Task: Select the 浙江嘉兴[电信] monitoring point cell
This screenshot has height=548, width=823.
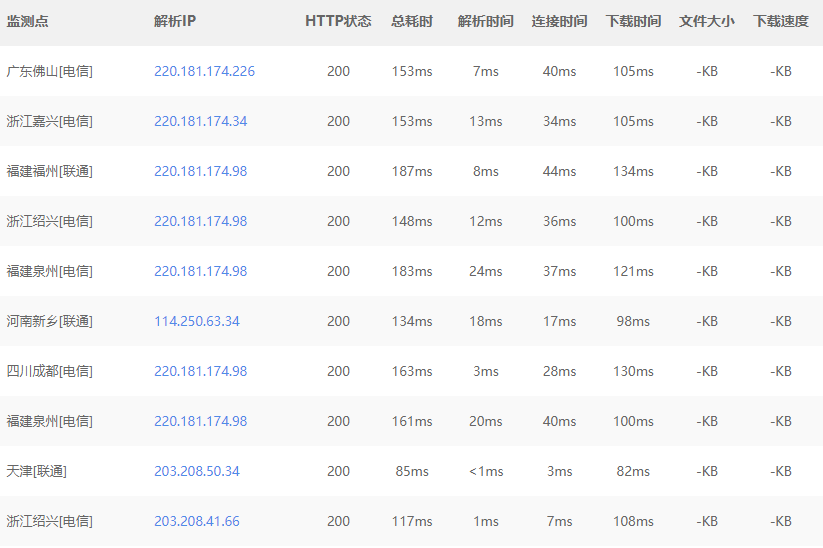Action: click(49, 121)
